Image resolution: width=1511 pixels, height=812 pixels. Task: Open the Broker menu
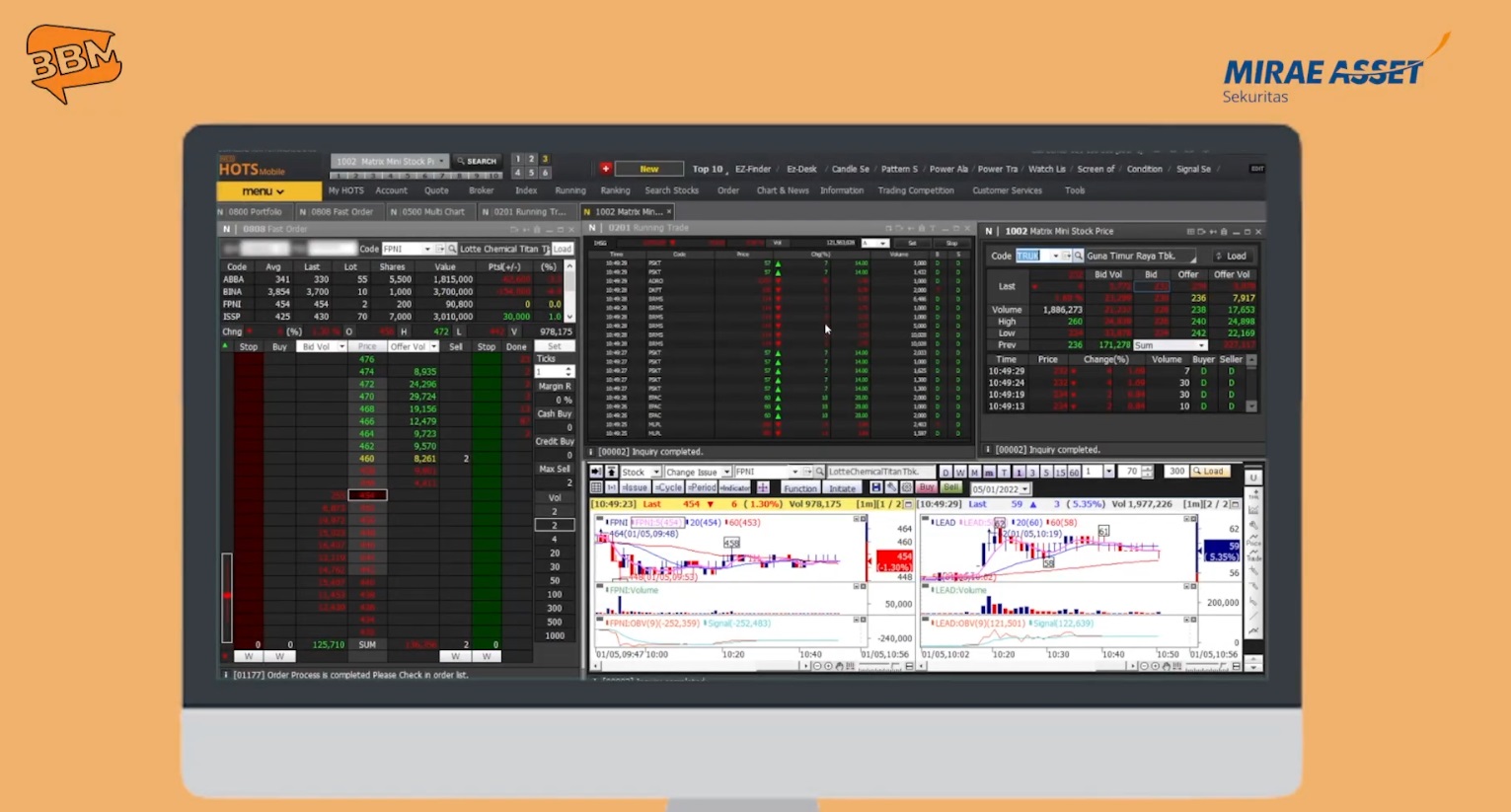pos(482,190)
